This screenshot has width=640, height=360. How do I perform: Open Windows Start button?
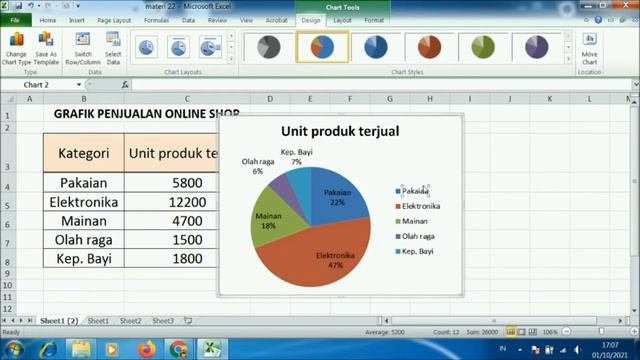(14, 350)
